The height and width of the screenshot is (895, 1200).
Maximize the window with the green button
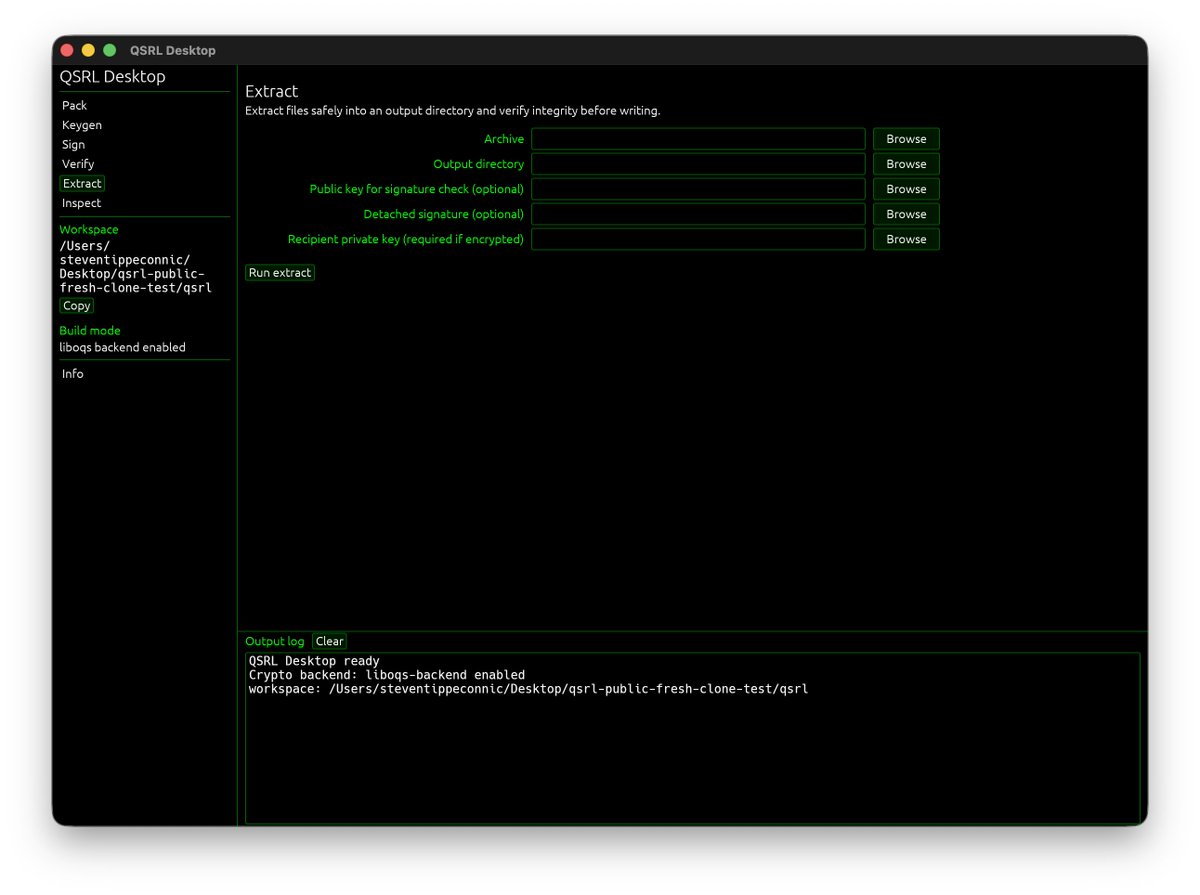(x=110, y=50)
